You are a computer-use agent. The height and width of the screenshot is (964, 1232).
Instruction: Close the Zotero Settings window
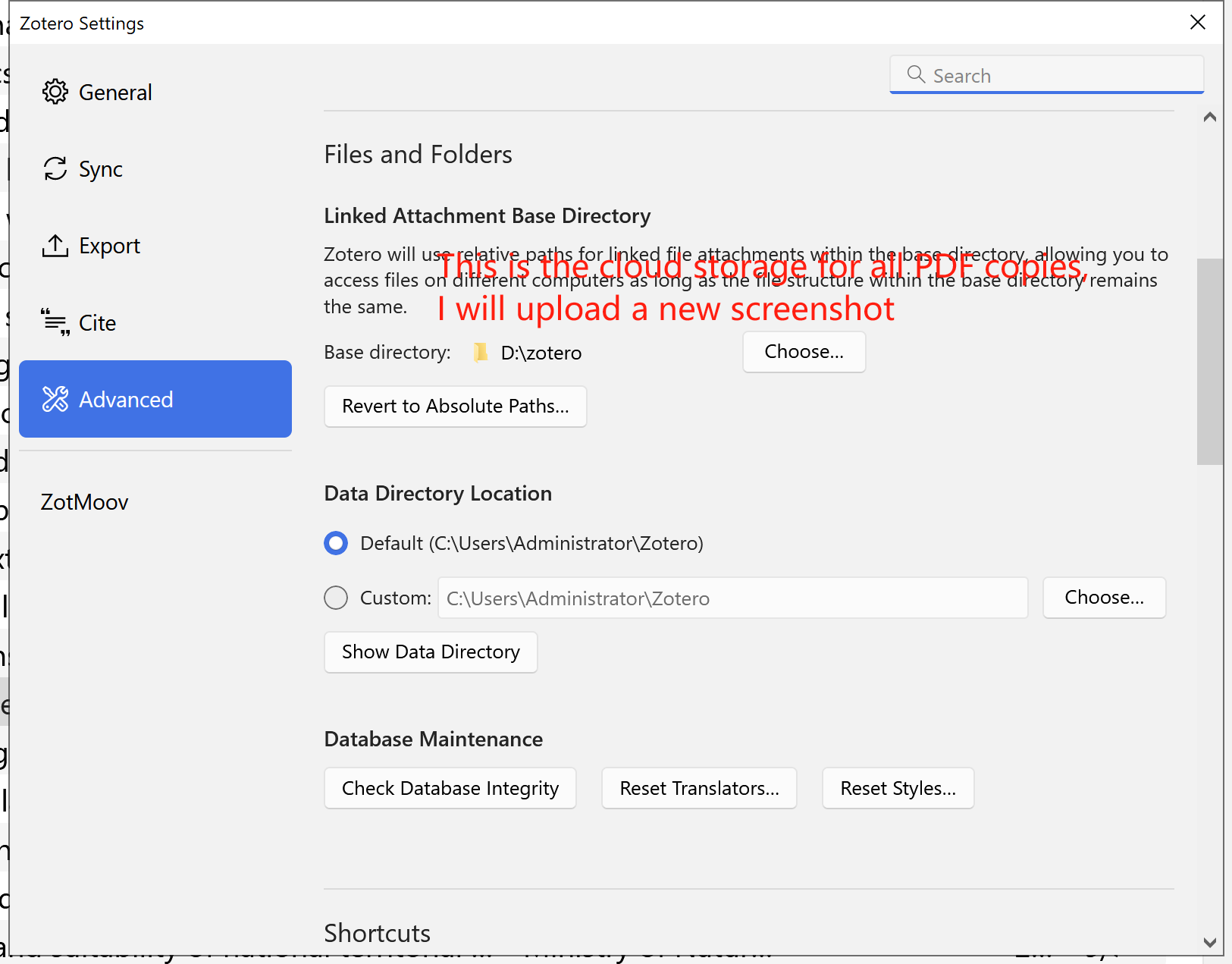(x=1198, y=22)
